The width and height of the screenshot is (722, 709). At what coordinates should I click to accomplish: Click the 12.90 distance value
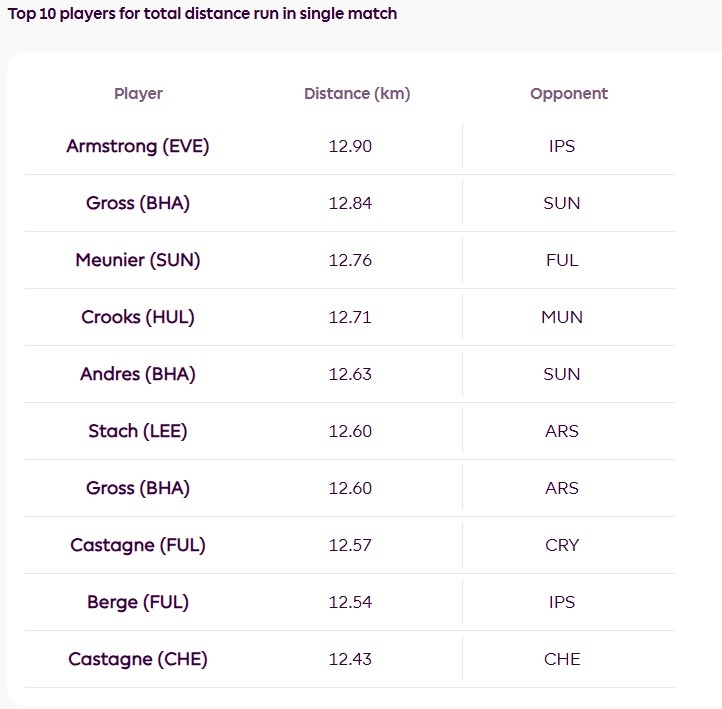(x=350, y=146)
